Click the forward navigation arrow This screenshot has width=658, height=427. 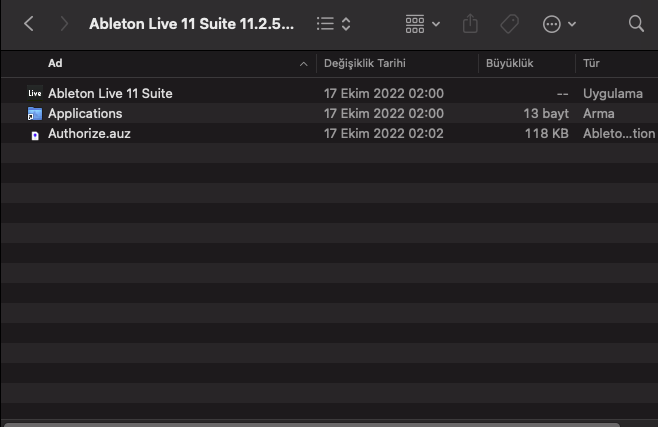click(x=64, y=23)
